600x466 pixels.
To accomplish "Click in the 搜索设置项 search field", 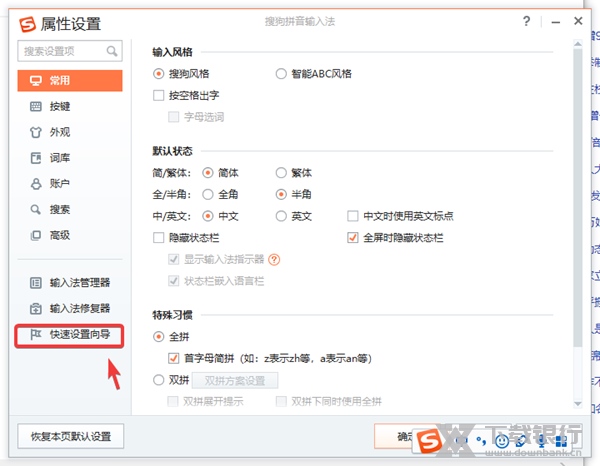I will click(60, 50).
